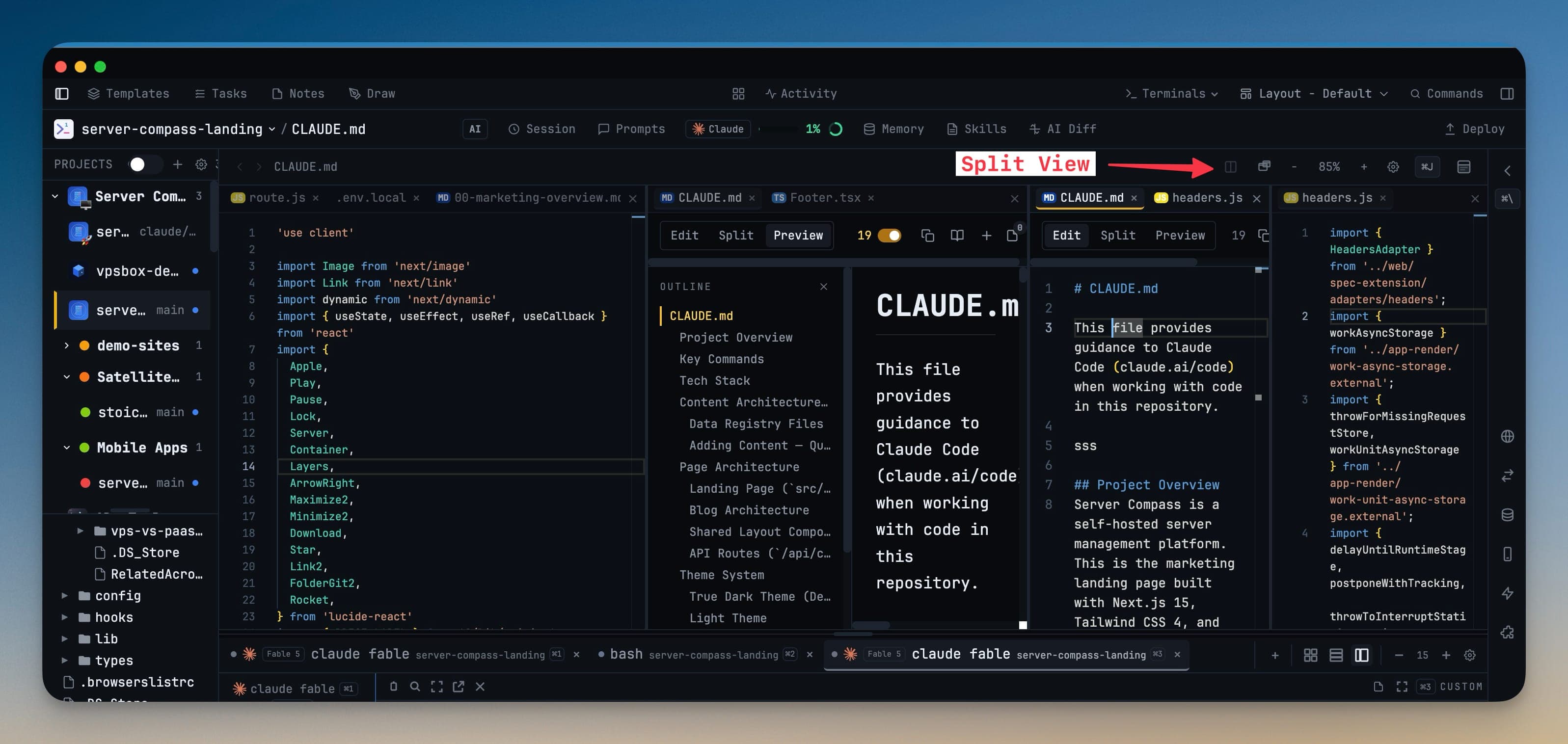Expand the demo-sites group
1568x744 pixels.
pyautogui.click(x=66, y=345)
